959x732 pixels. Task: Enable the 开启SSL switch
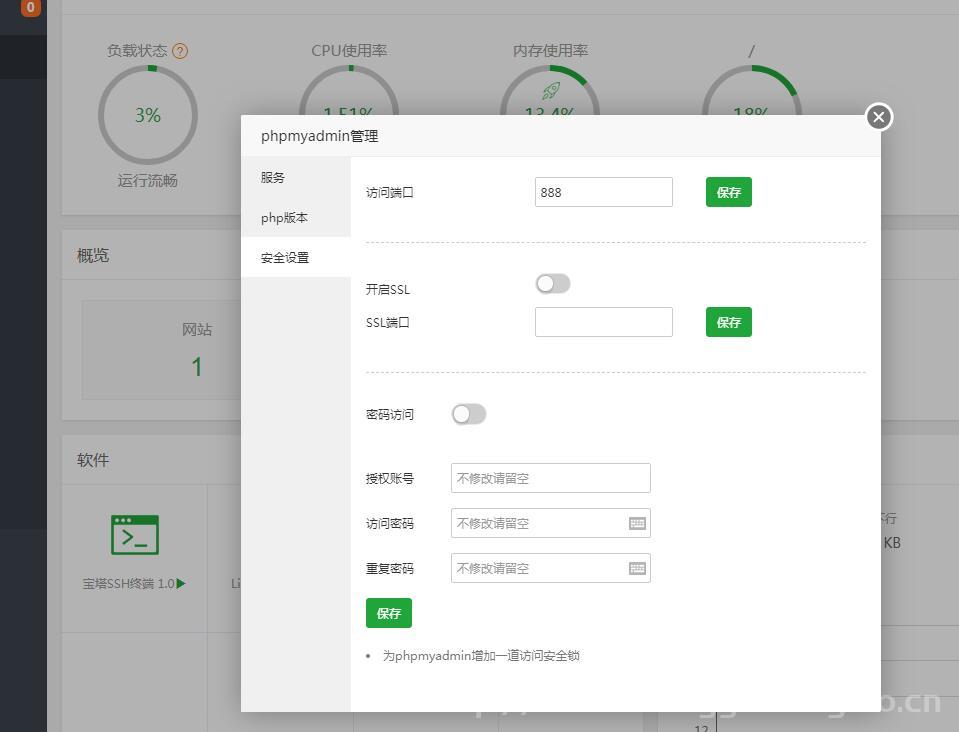point(552,284)
